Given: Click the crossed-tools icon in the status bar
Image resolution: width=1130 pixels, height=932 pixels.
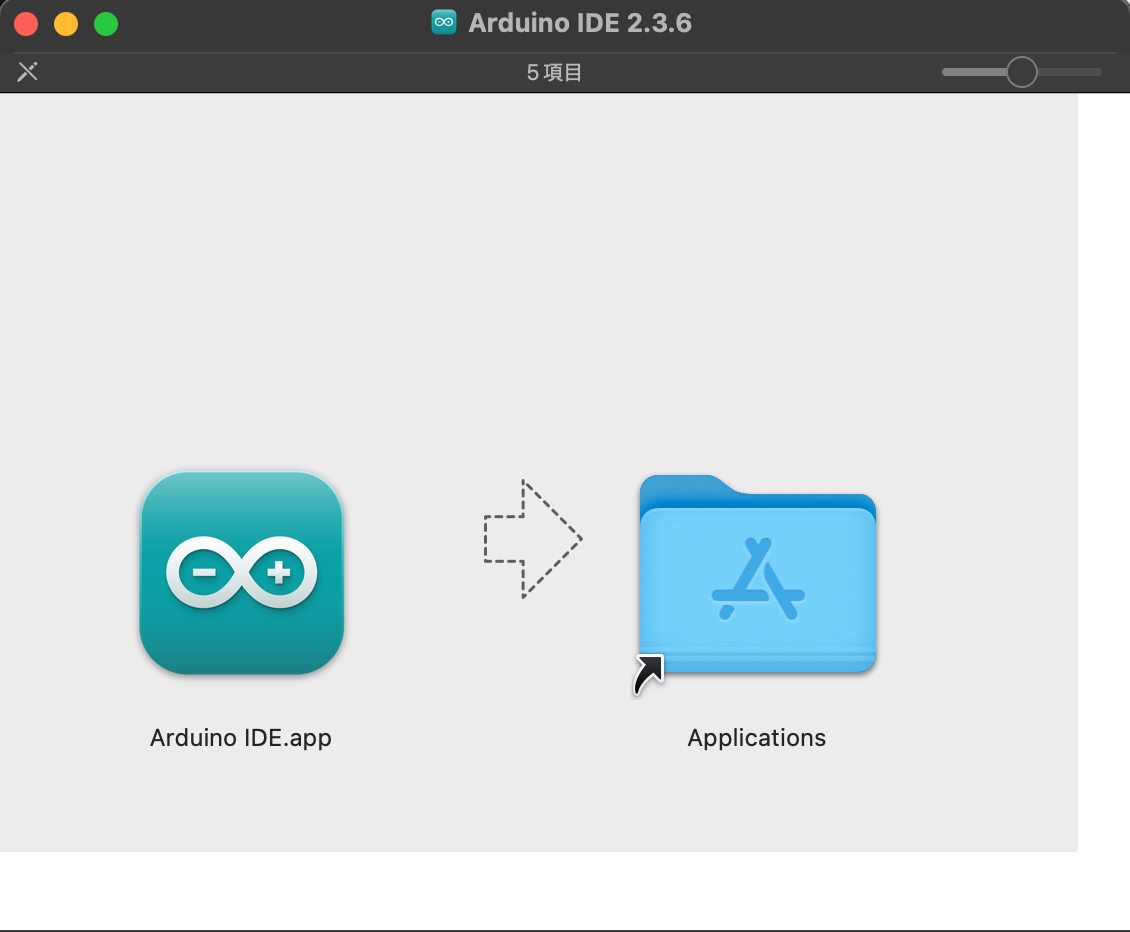Looking at the screenshot, I should (x=28, y=72).
